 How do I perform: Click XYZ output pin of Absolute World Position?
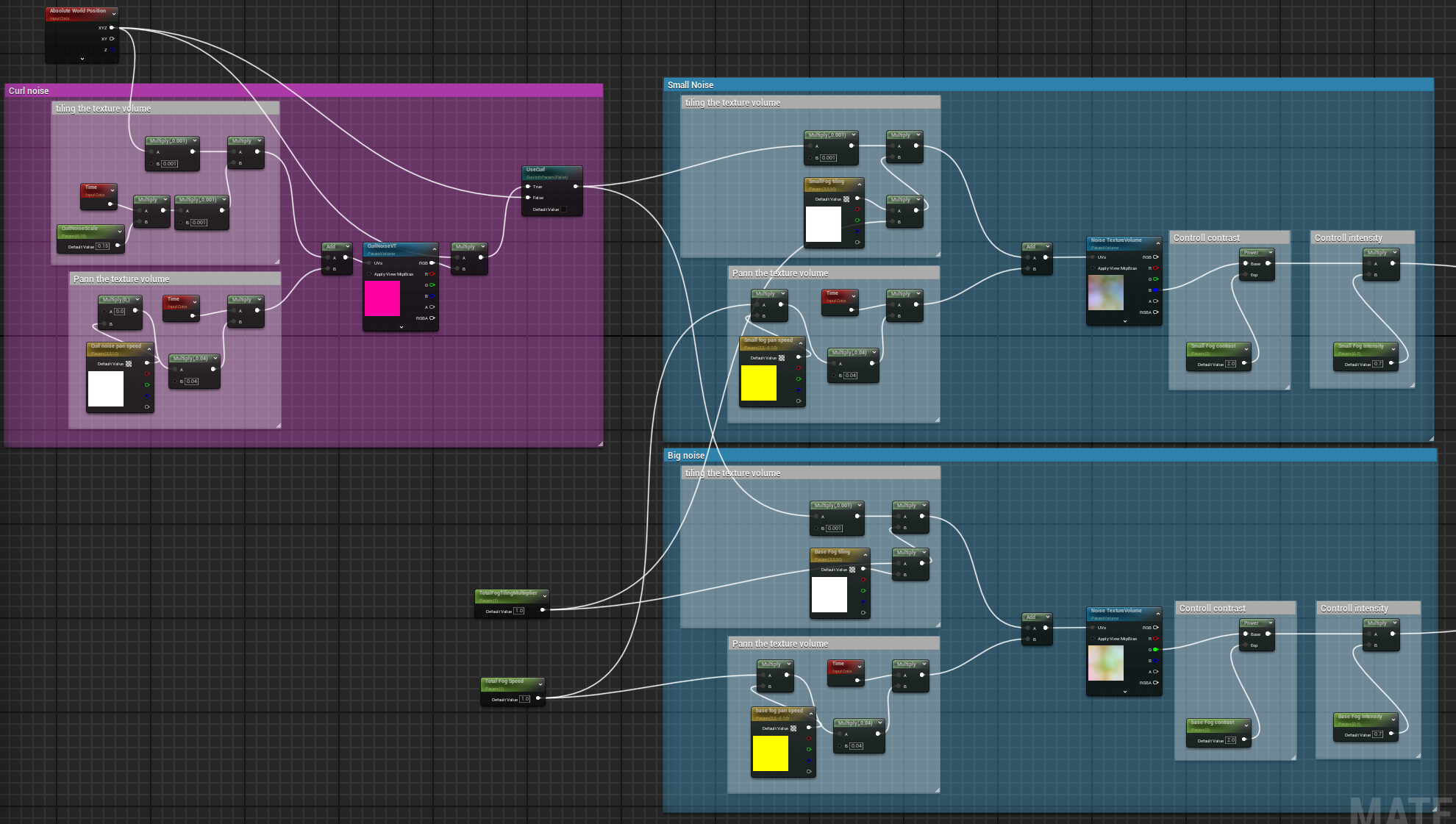point(112,28)
